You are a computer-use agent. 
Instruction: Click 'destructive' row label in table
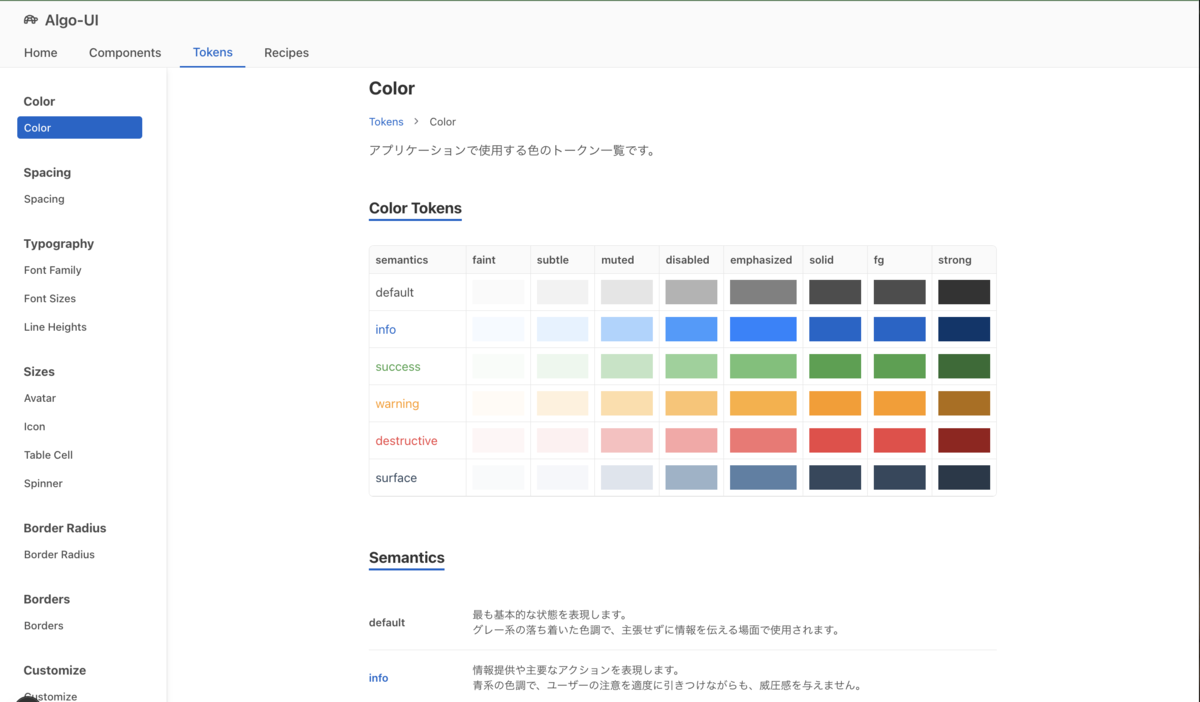(407, 440)
